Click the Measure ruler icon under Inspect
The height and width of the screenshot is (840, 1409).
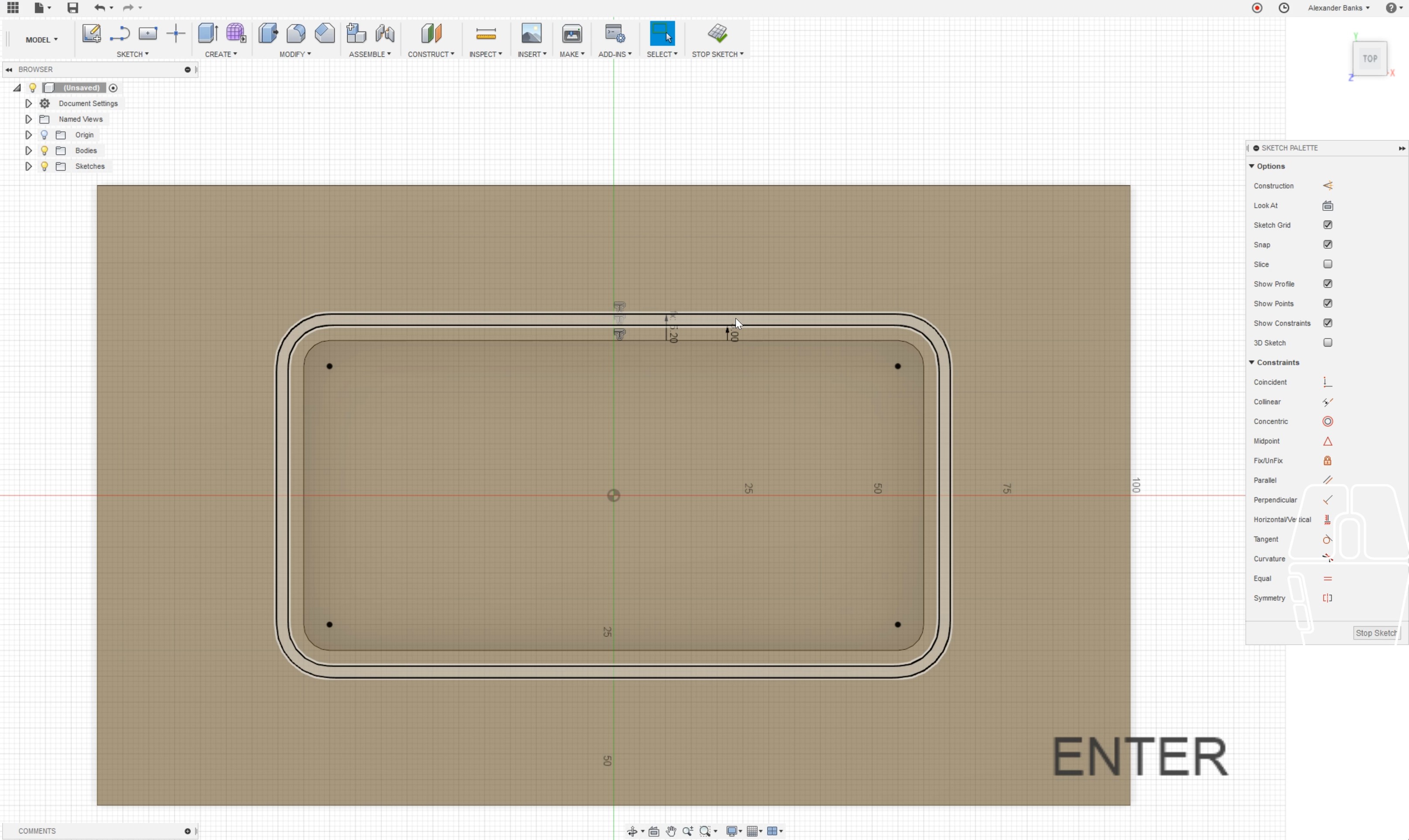coord(486,34)
